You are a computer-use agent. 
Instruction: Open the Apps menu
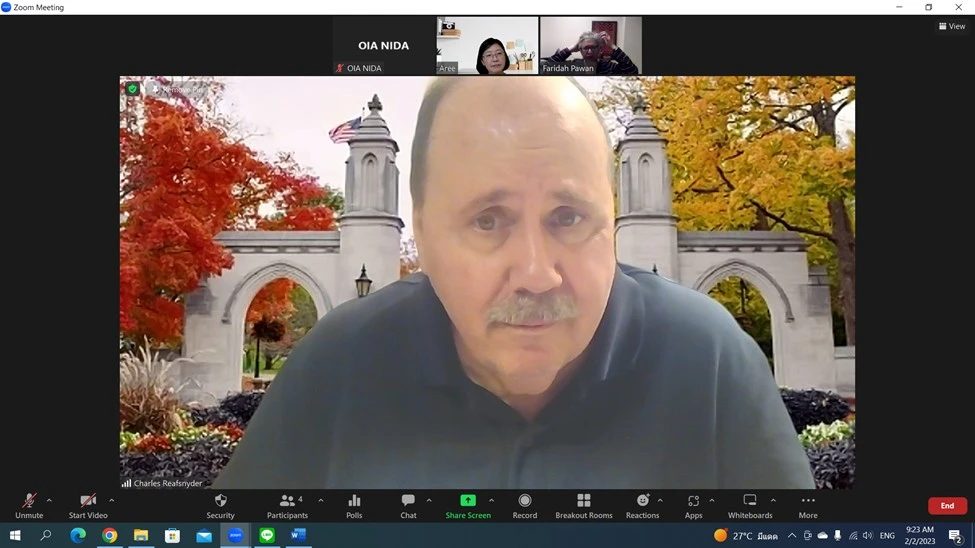[693, 505]
